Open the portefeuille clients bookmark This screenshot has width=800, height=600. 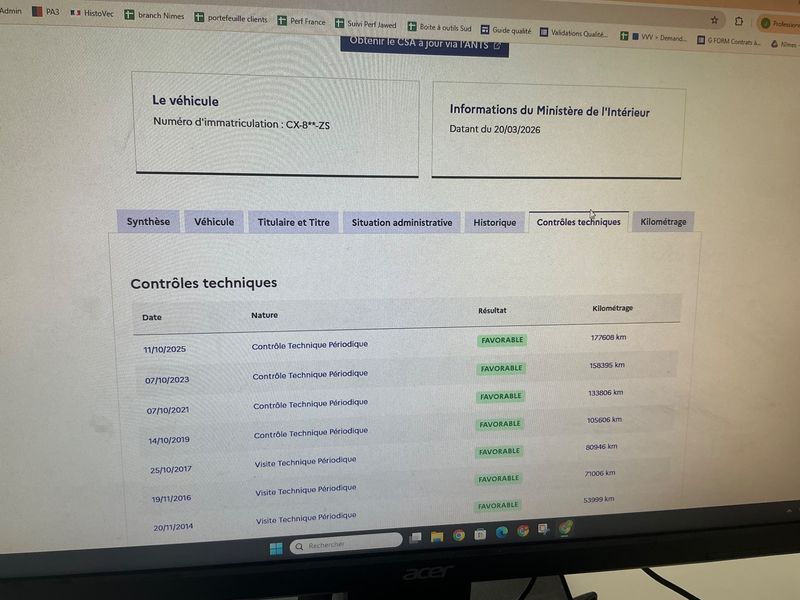tap(231, 18)
